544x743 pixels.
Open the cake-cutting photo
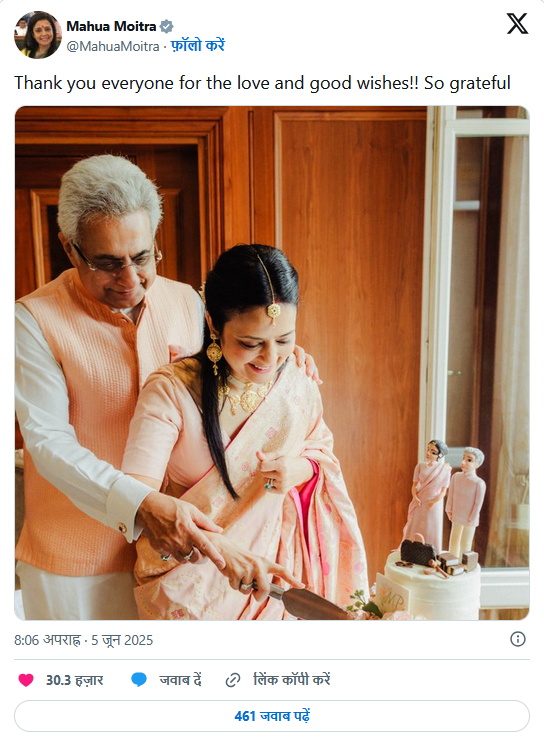(x=272, y=363)
